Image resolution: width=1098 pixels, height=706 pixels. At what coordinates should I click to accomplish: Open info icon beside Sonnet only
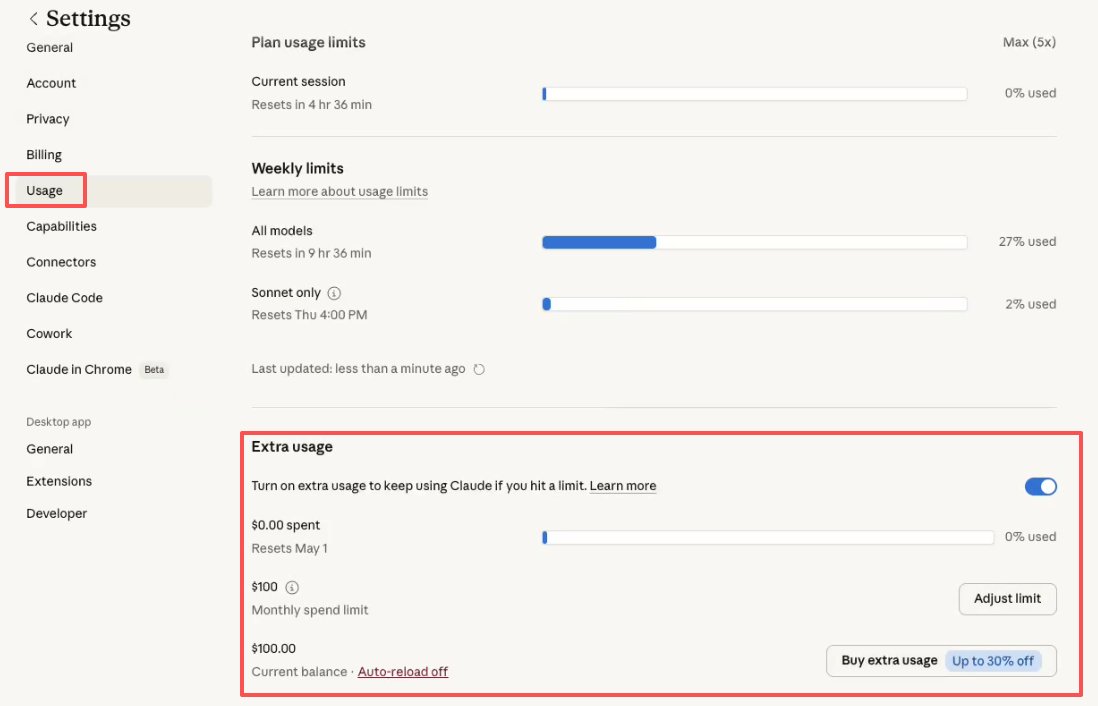click(334, 293)
